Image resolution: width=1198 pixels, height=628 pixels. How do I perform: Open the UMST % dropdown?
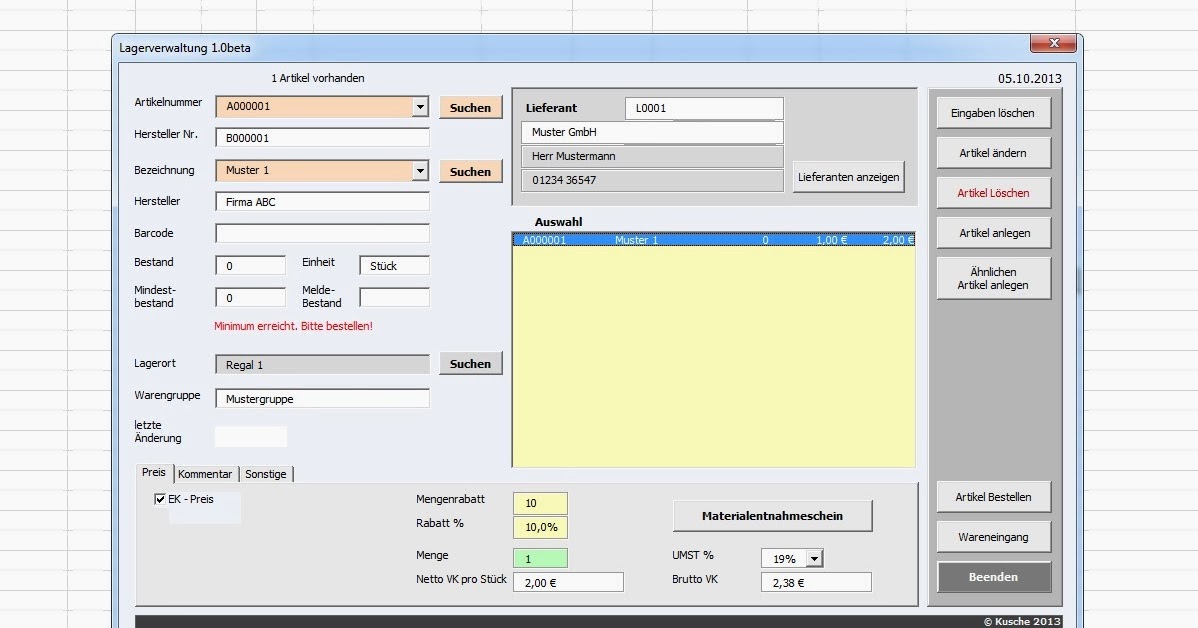pos(812,558)
